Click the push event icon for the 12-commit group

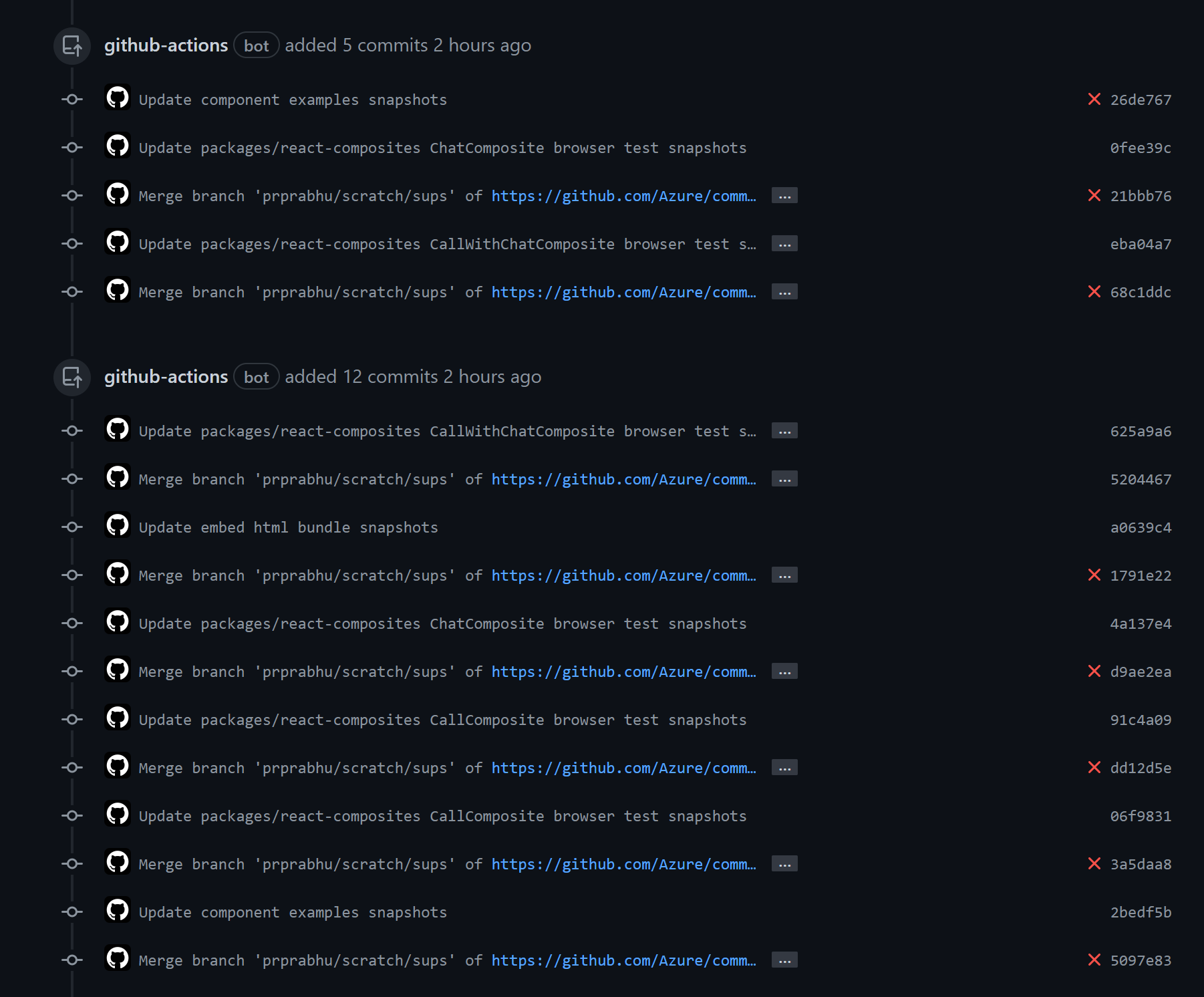pos(71,377)
